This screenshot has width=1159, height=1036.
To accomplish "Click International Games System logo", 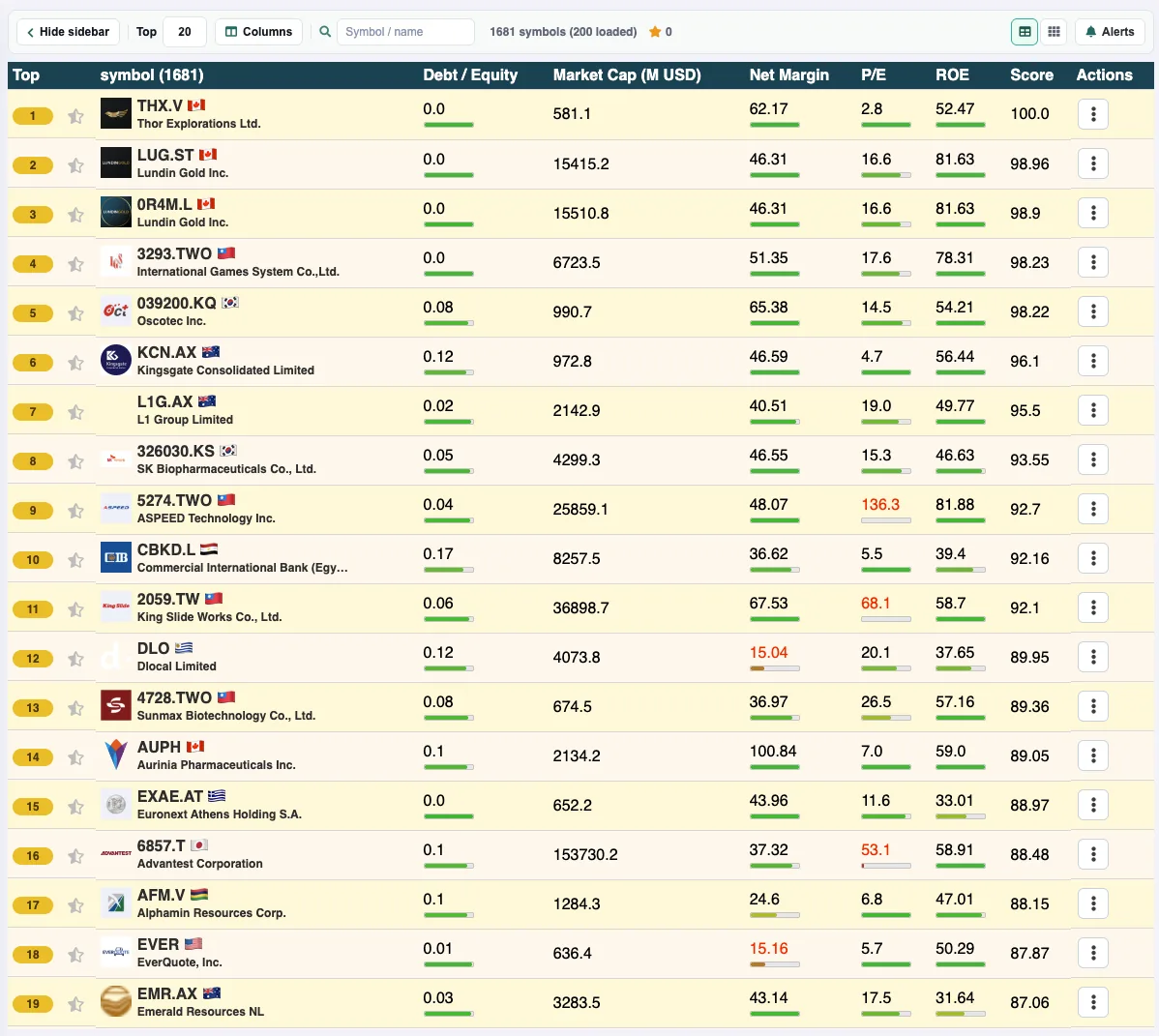I will pyautogui.click(x=116, y=261).
